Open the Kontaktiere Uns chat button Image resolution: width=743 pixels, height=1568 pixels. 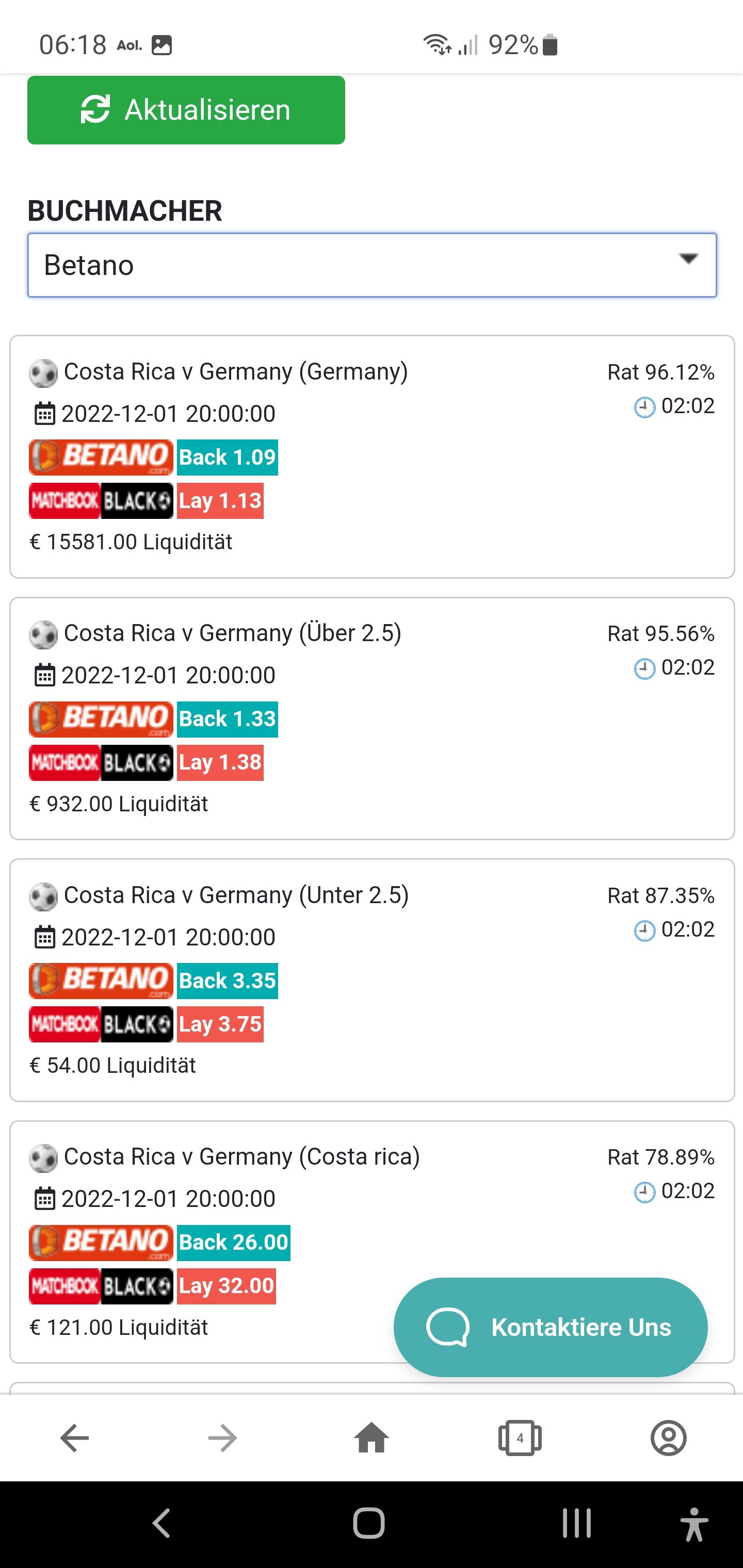click(x=551, y=1327)
